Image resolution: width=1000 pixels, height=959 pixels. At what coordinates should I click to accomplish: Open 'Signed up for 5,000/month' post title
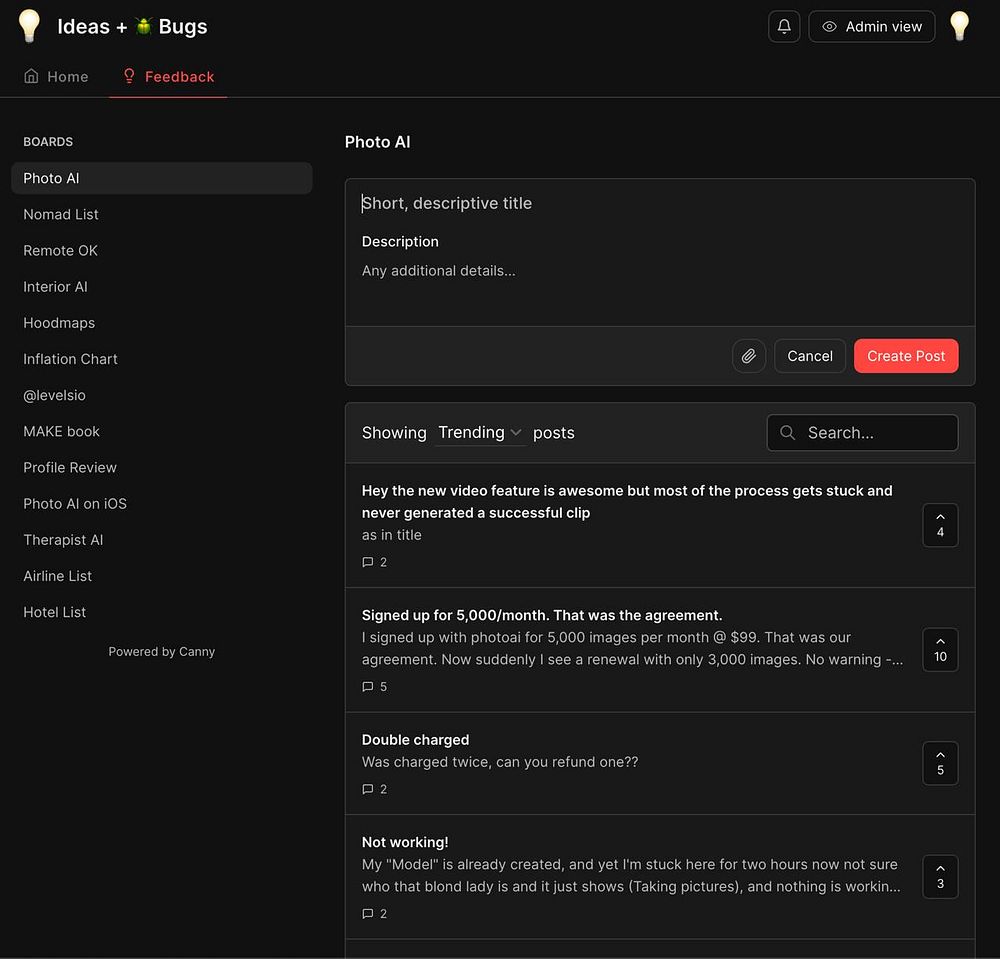541,615
